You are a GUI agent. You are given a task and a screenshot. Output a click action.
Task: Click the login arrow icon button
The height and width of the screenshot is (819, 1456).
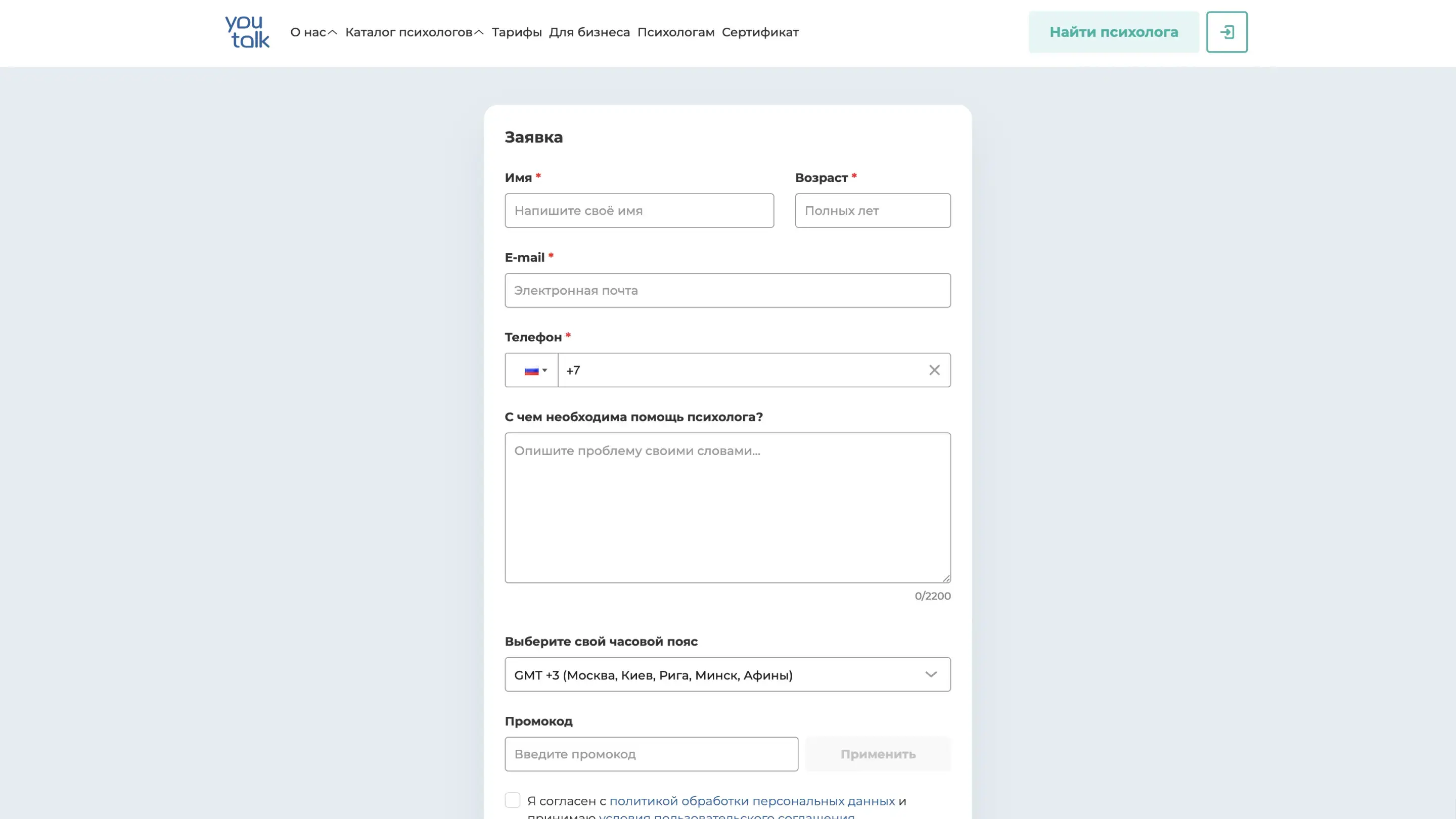[x=1226, y=32]
